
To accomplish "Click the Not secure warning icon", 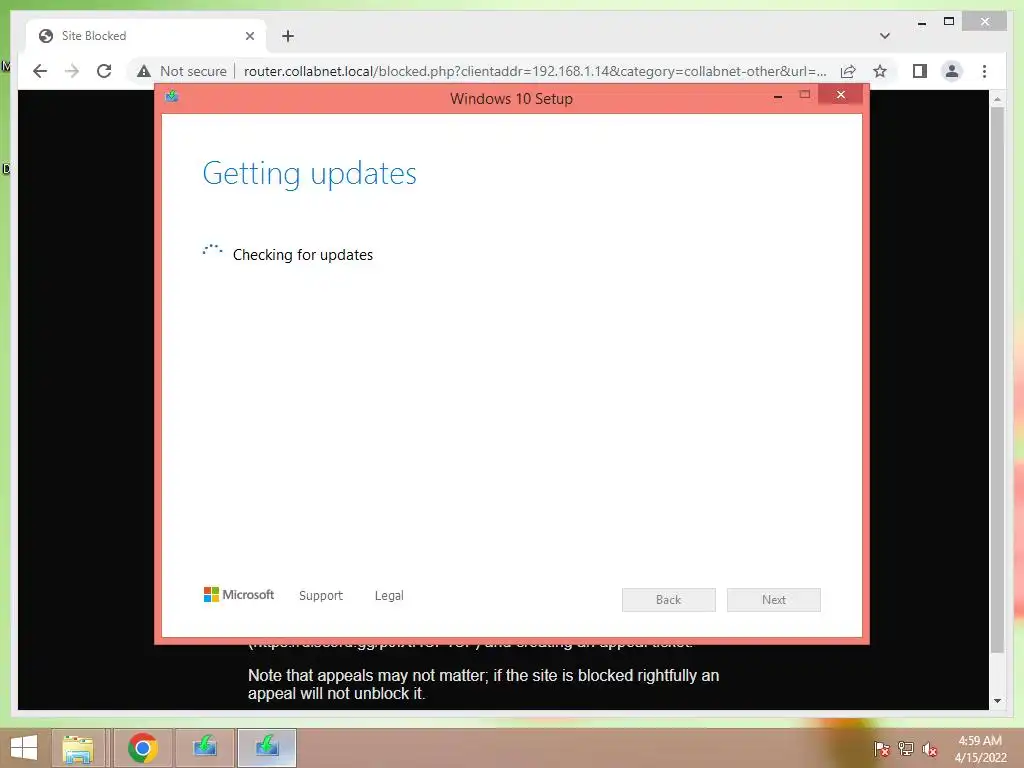I will pos(144,71).
